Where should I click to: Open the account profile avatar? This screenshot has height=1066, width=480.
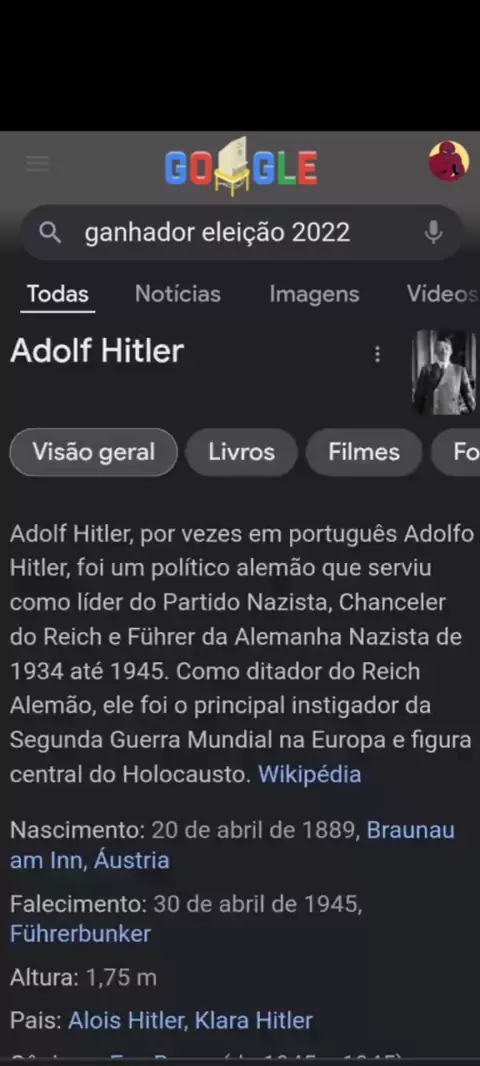(x=449, y=161)
